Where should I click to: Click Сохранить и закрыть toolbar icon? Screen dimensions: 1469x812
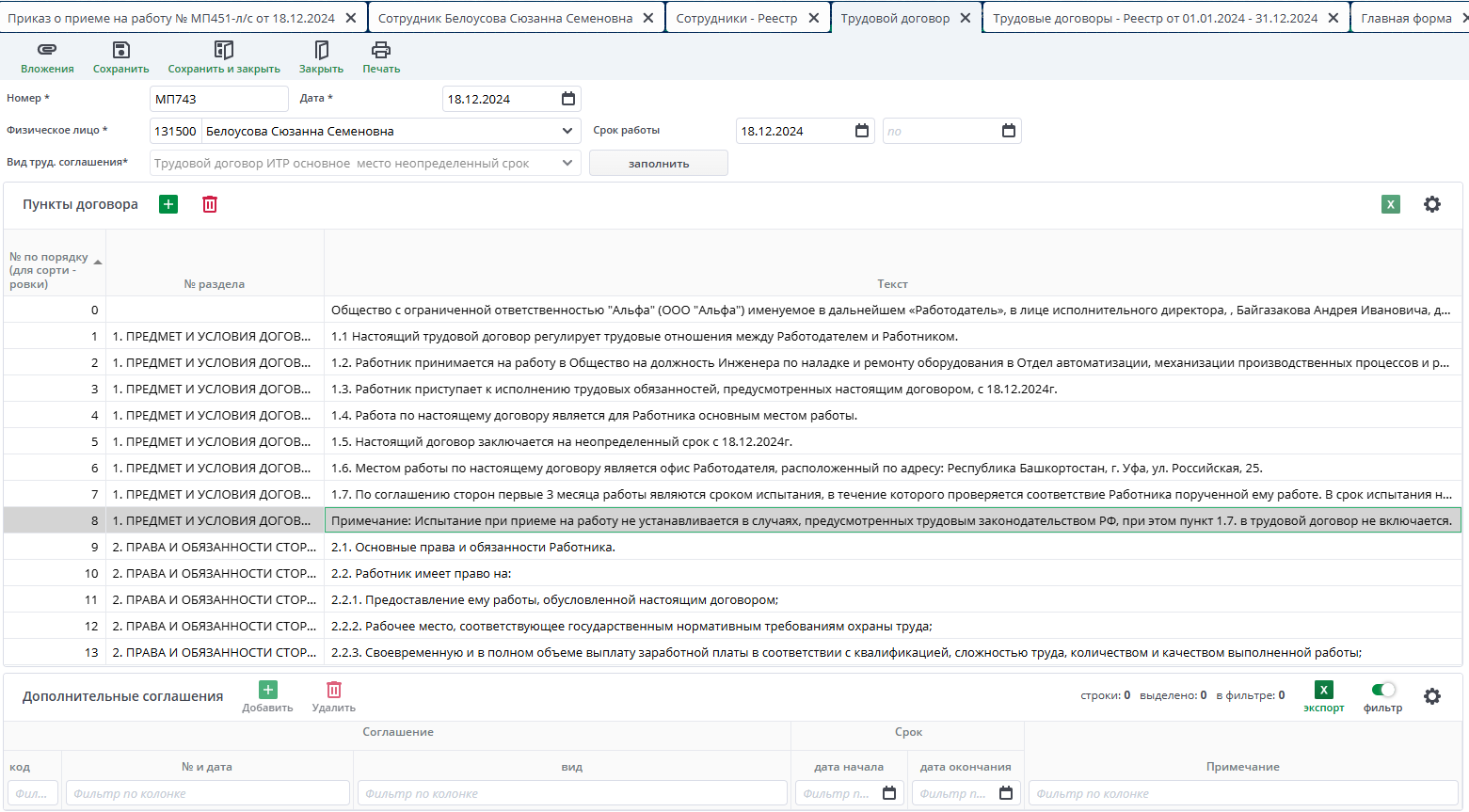223,51
